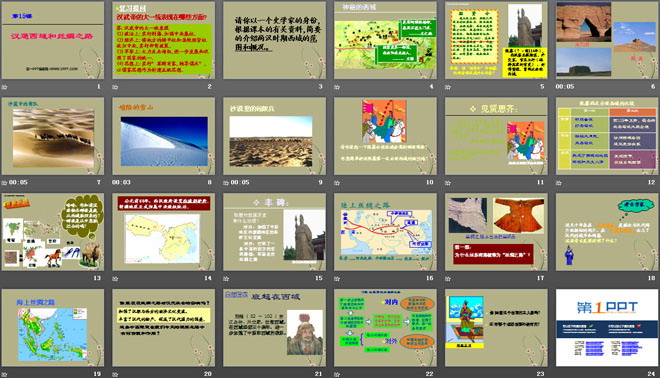Select slide 8 thumbnail showing snowy mountain
Viewport: 660px width, 378px height.
click(x=164, y=136)
